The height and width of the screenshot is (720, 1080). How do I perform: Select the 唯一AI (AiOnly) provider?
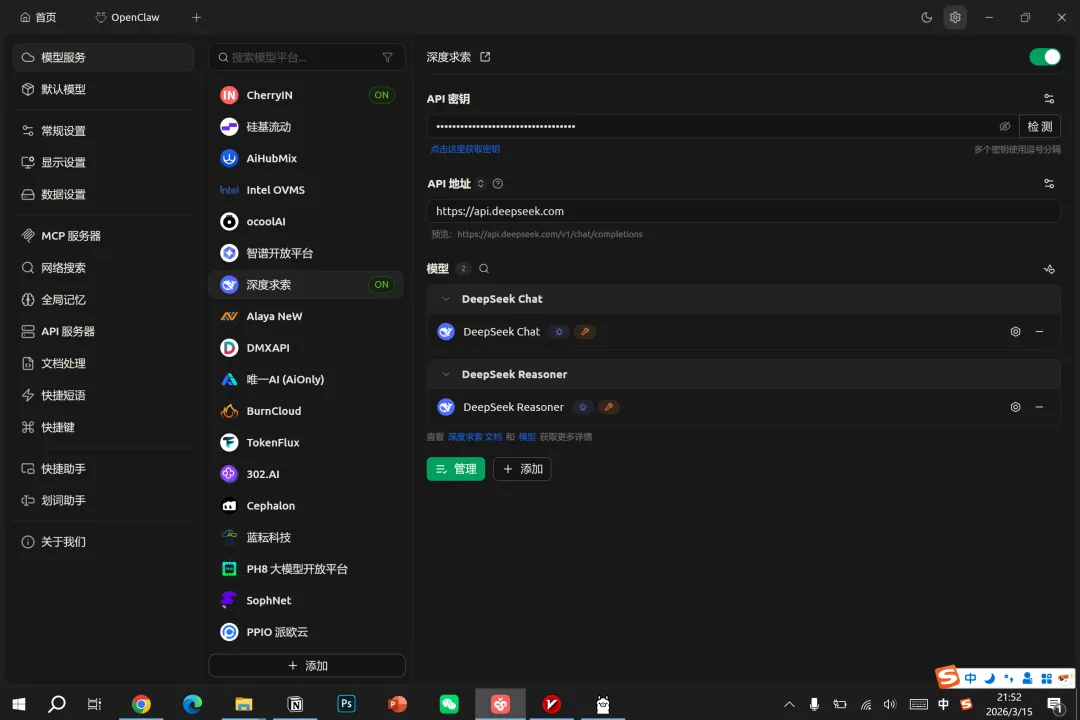(307, 379)
